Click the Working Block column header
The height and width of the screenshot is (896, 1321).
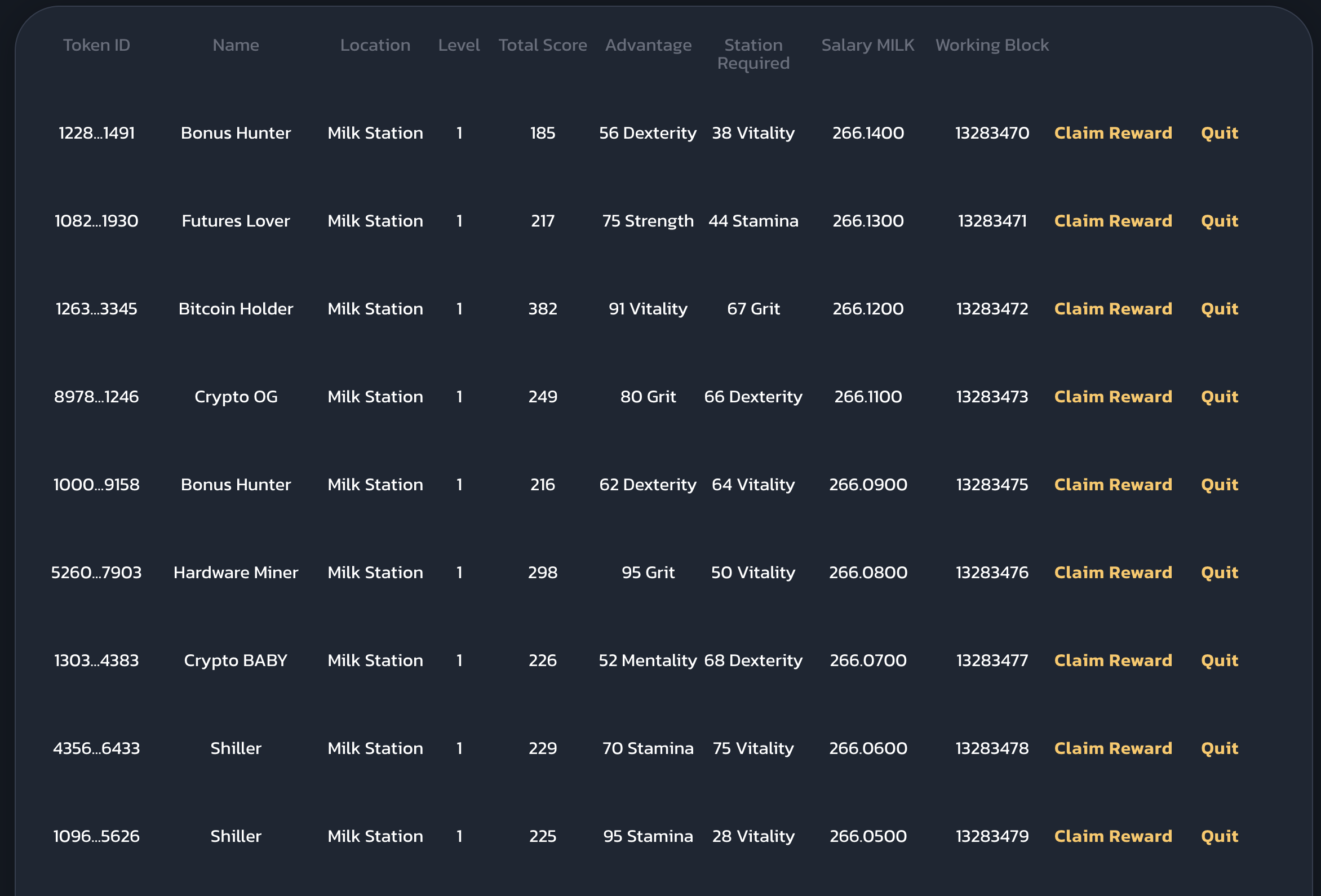tap(991, 45)
